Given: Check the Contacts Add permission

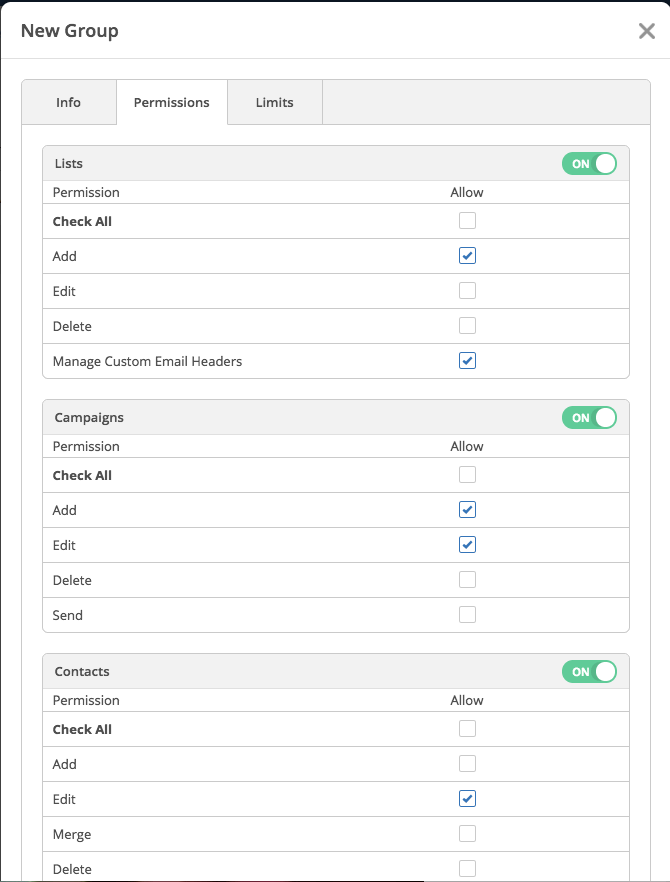Looking at the screenshot, I should 467,764.
